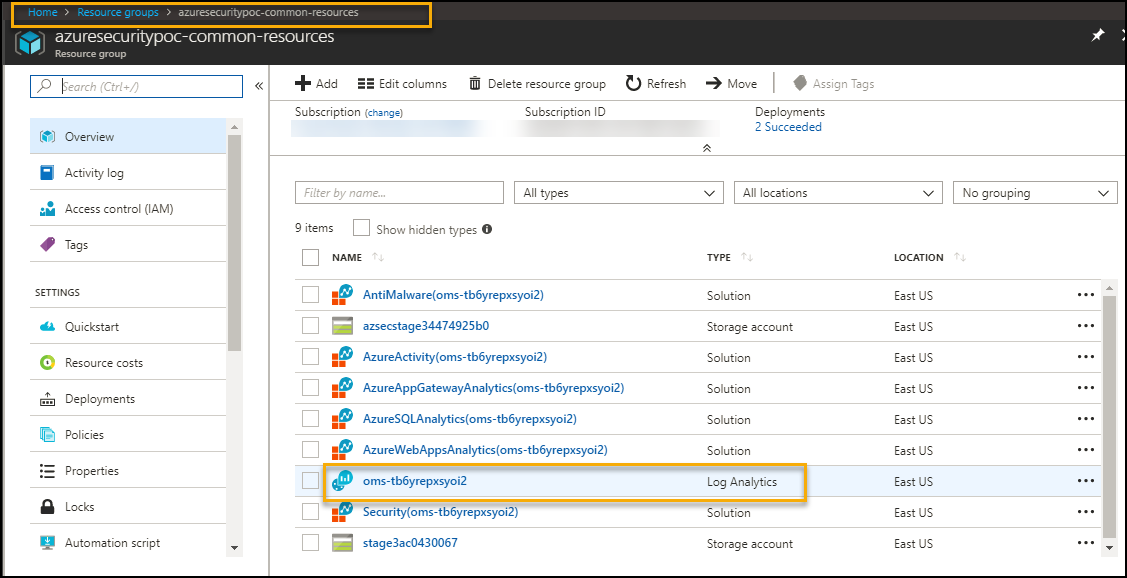Collapse the sidebar menu with the double chevron

(259, 86)
